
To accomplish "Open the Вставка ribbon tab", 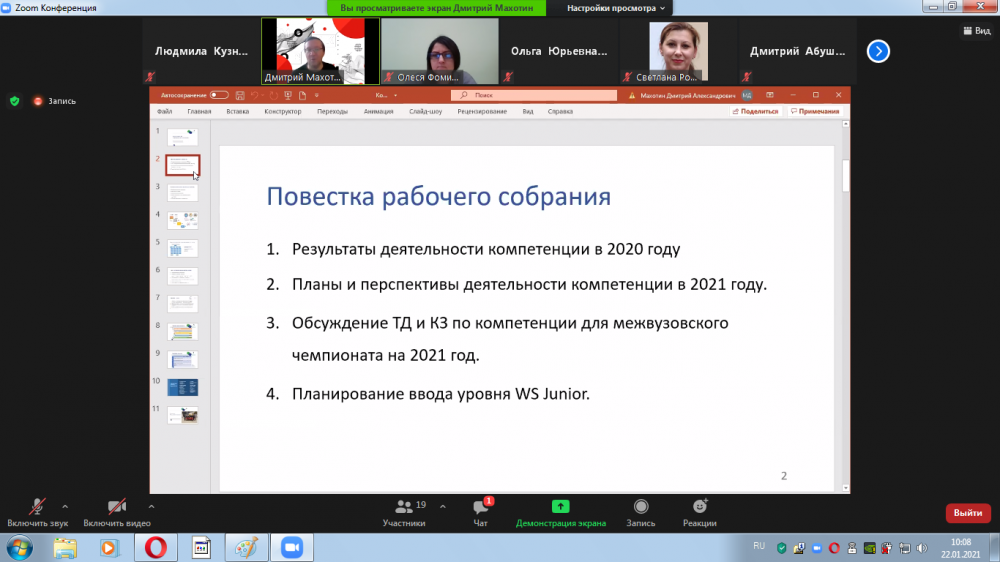I will 237,112.
